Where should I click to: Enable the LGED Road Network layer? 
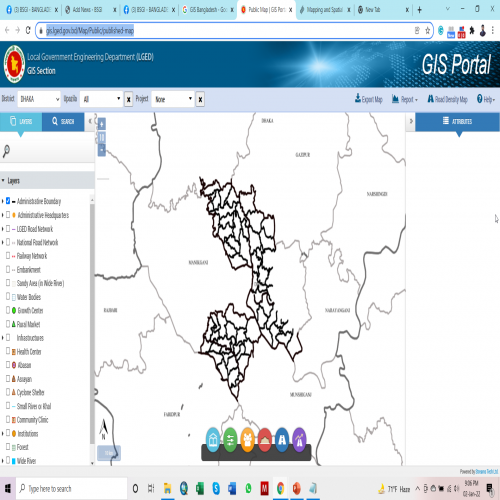(x=8, y=229)
